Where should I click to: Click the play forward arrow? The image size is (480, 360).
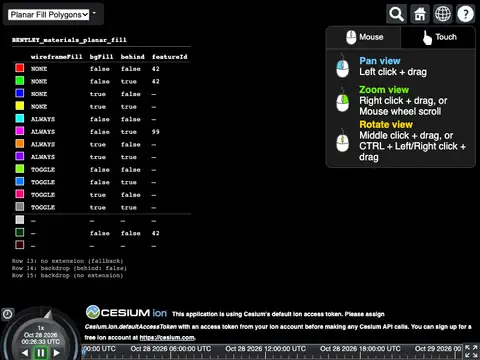pos(57,353)
